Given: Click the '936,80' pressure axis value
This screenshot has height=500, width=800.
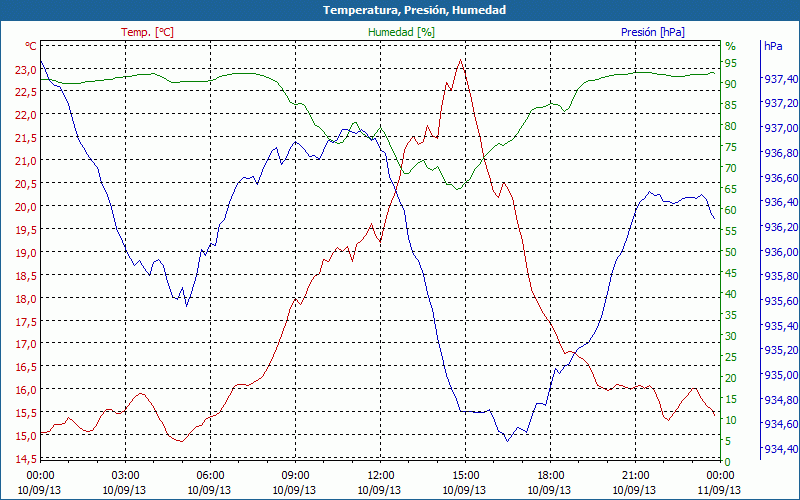Looking at the screenshot, I should pyautogui.click(x=781, y=153).
